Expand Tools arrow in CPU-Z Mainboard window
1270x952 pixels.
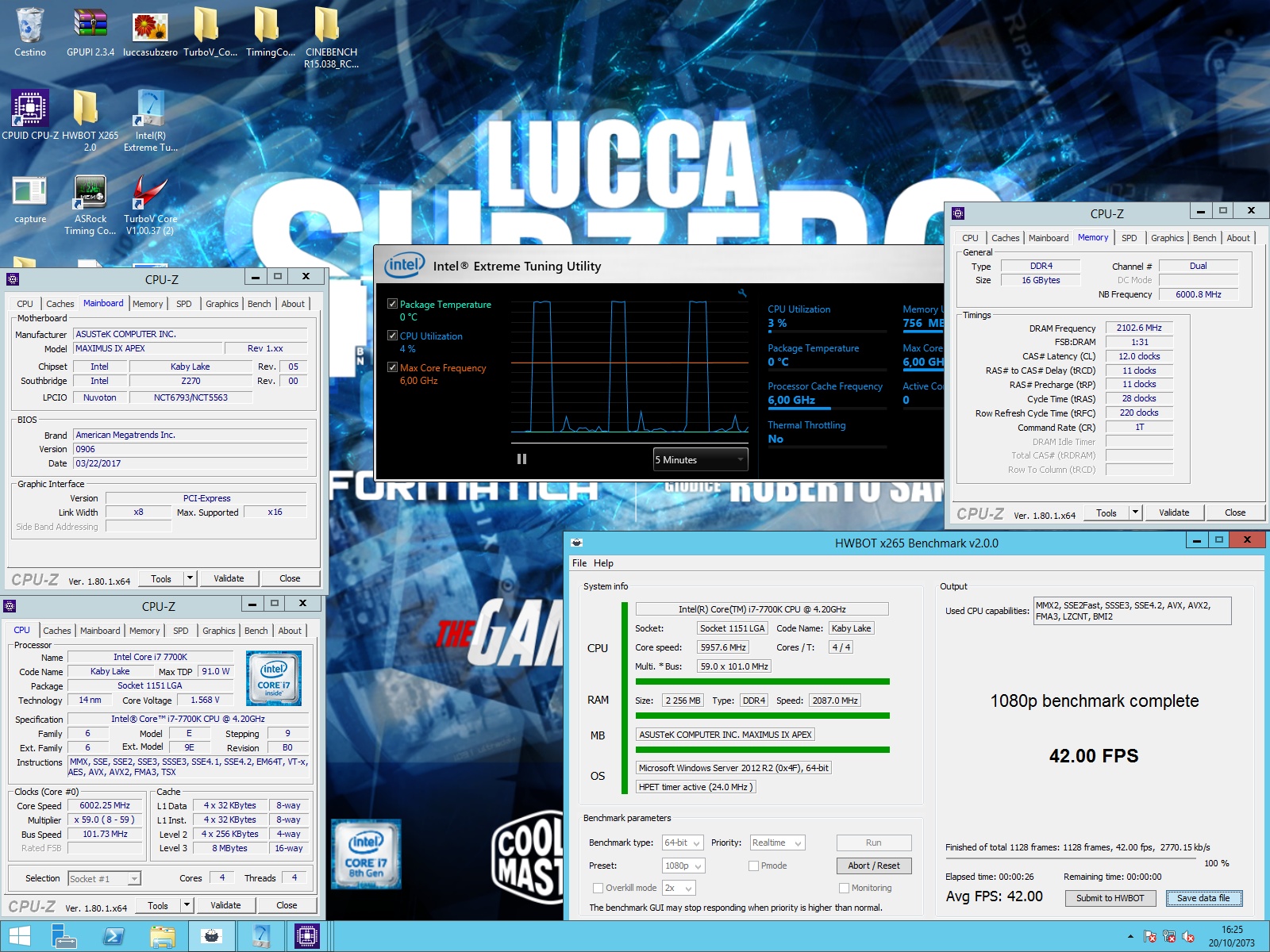(x=190, y=578)
